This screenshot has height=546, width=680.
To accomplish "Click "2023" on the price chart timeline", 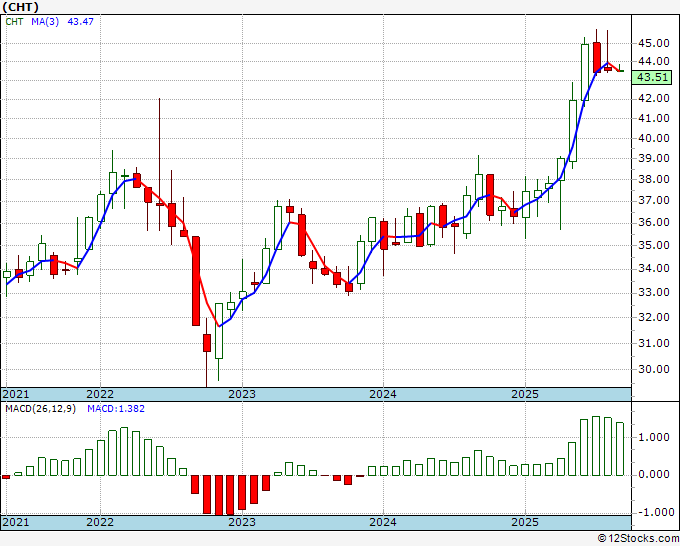I will click(242, 394).
